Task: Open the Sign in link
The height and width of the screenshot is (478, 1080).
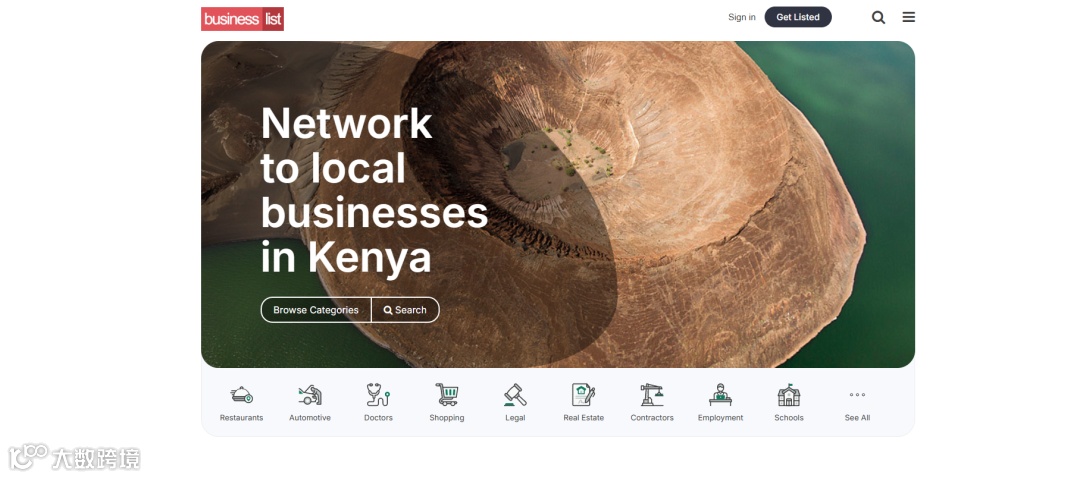Action: (x=742, y=17)
